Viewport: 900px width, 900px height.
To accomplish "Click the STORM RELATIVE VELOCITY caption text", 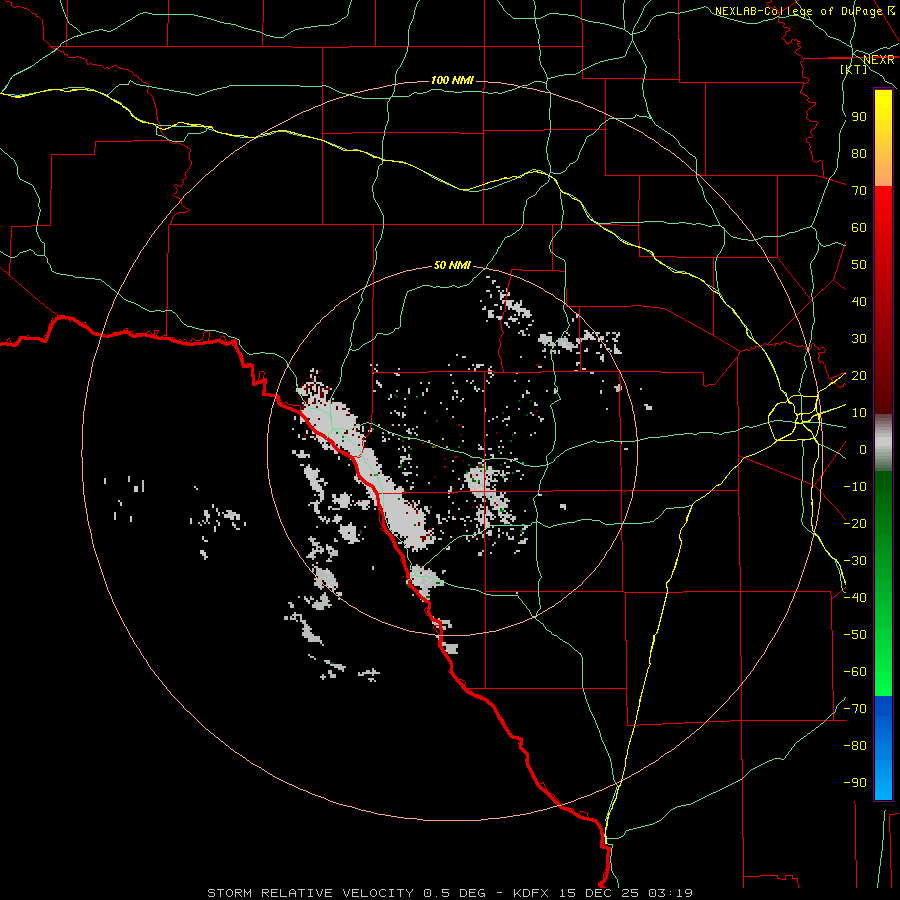I will [x=311, y=893].
